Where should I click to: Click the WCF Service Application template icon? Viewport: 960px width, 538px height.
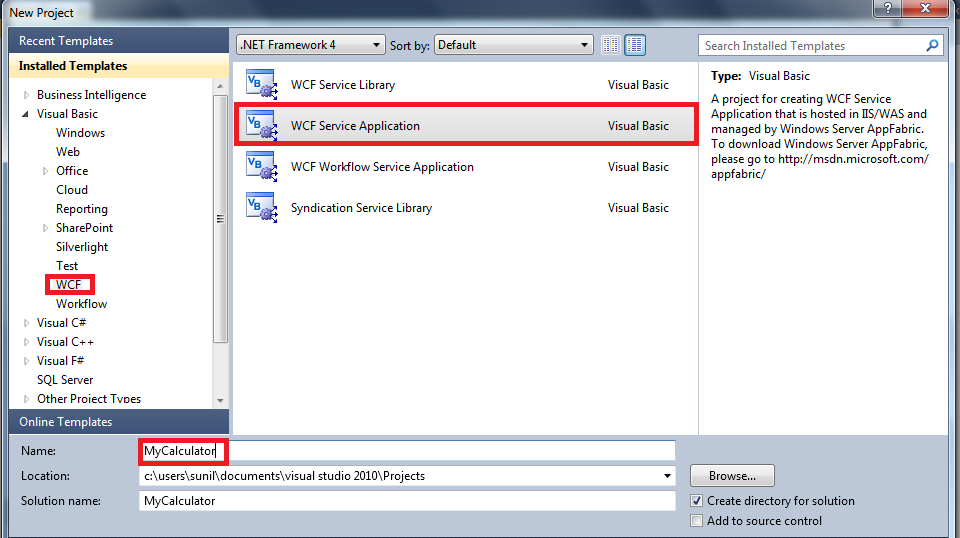[x=261, y=125]
